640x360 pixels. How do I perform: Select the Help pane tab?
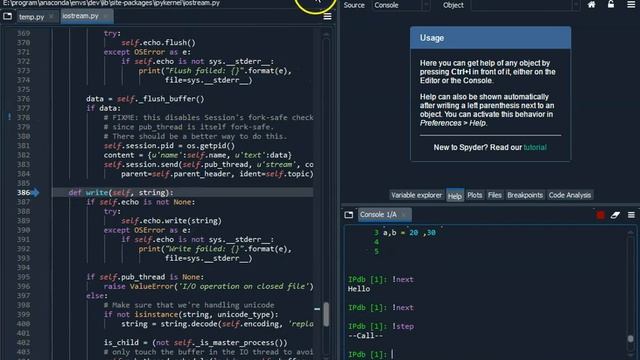coord(454,196)
